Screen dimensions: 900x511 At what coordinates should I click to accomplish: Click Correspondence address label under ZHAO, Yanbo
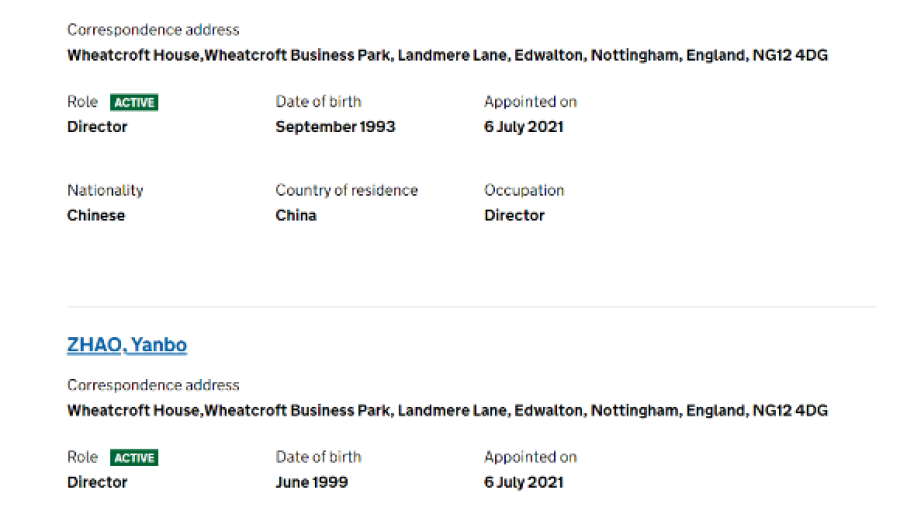[153, 385]
